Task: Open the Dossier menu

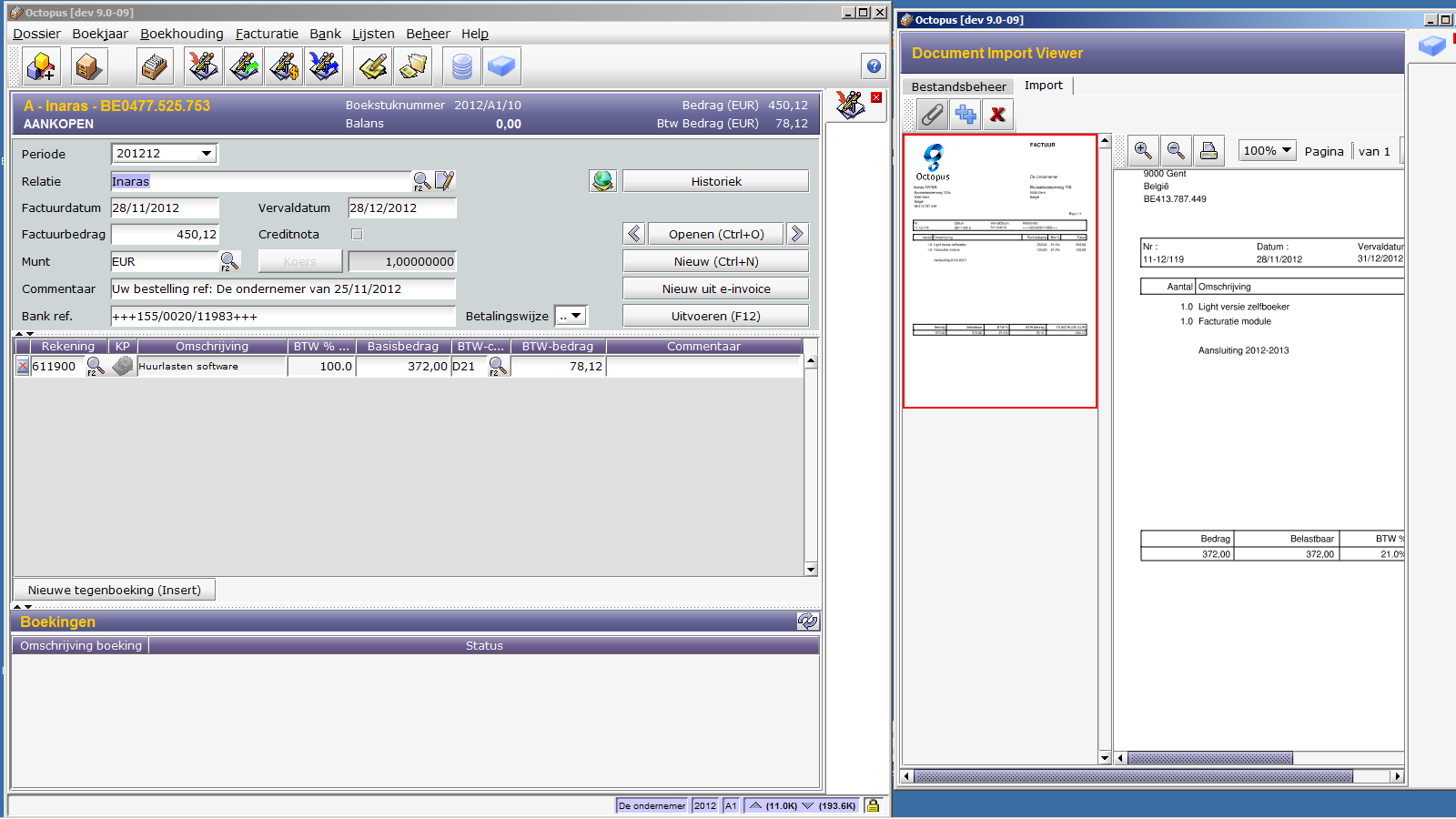Action: [x=36, y=34]
